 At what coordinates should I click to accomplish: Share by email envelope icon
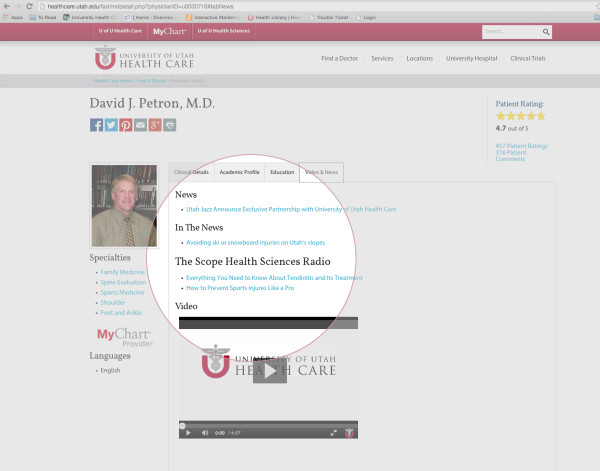pos(140,125)
